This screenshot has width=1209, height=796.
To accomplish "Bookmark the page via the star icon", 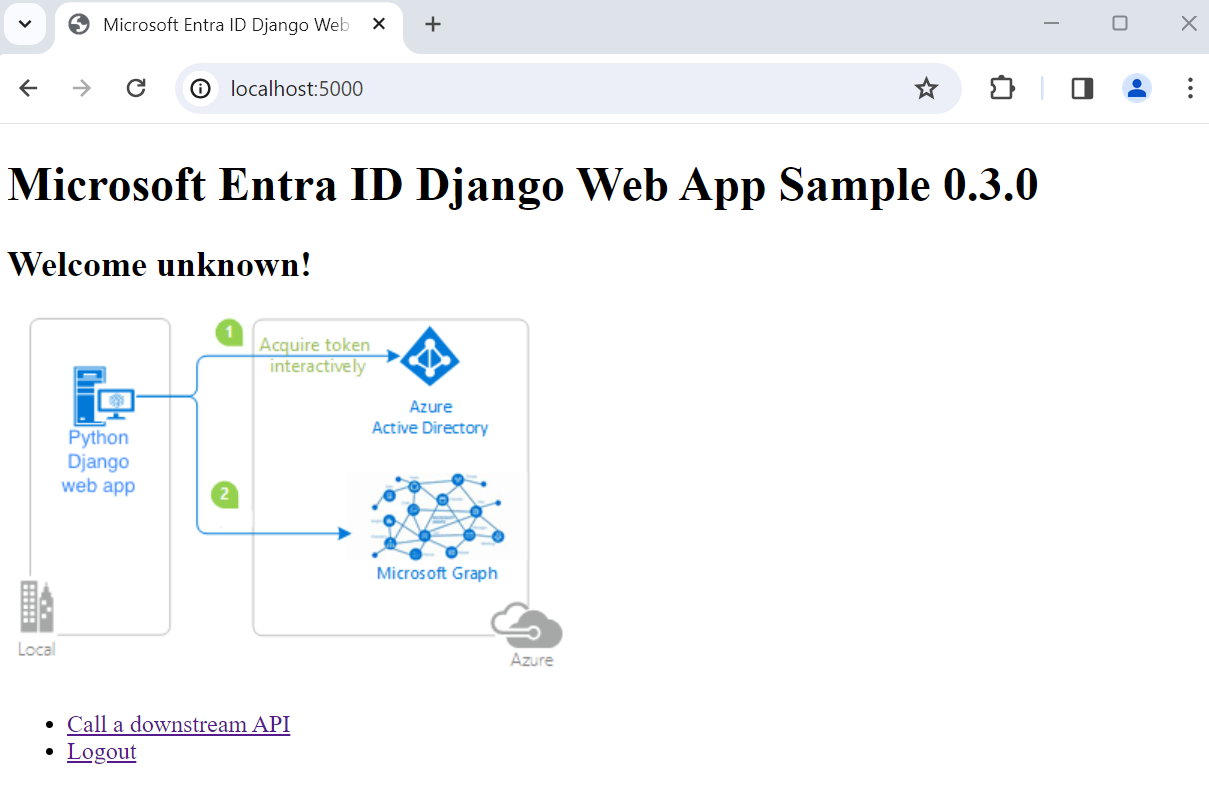I will pyautogui.click(x=926, y=88).
